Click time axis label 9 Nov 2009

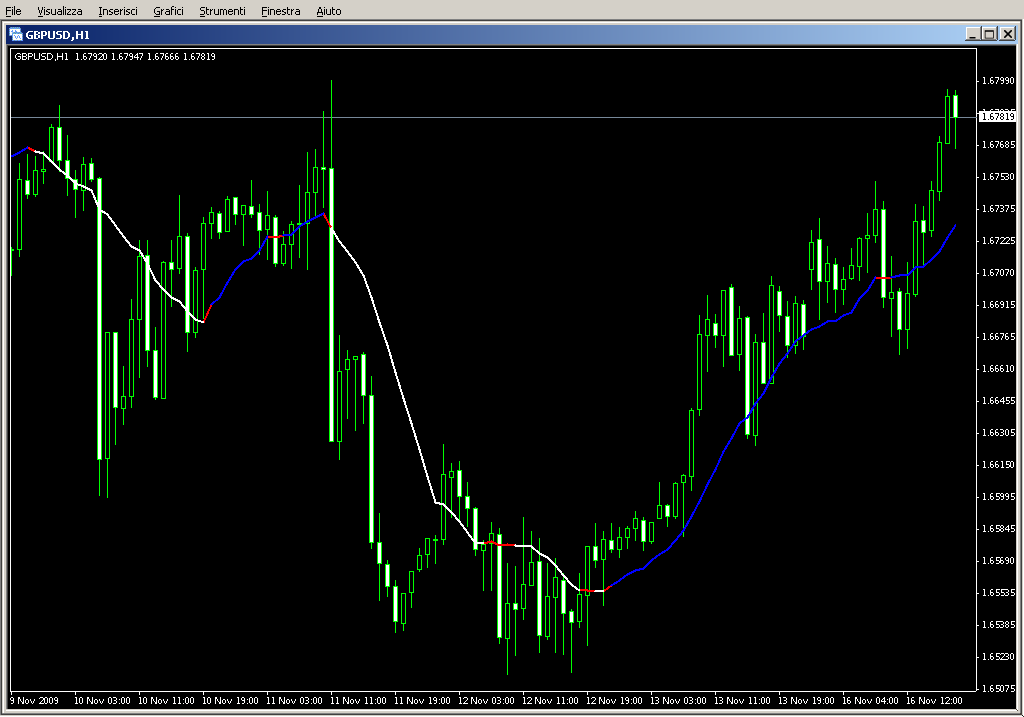tap(35, 701)
